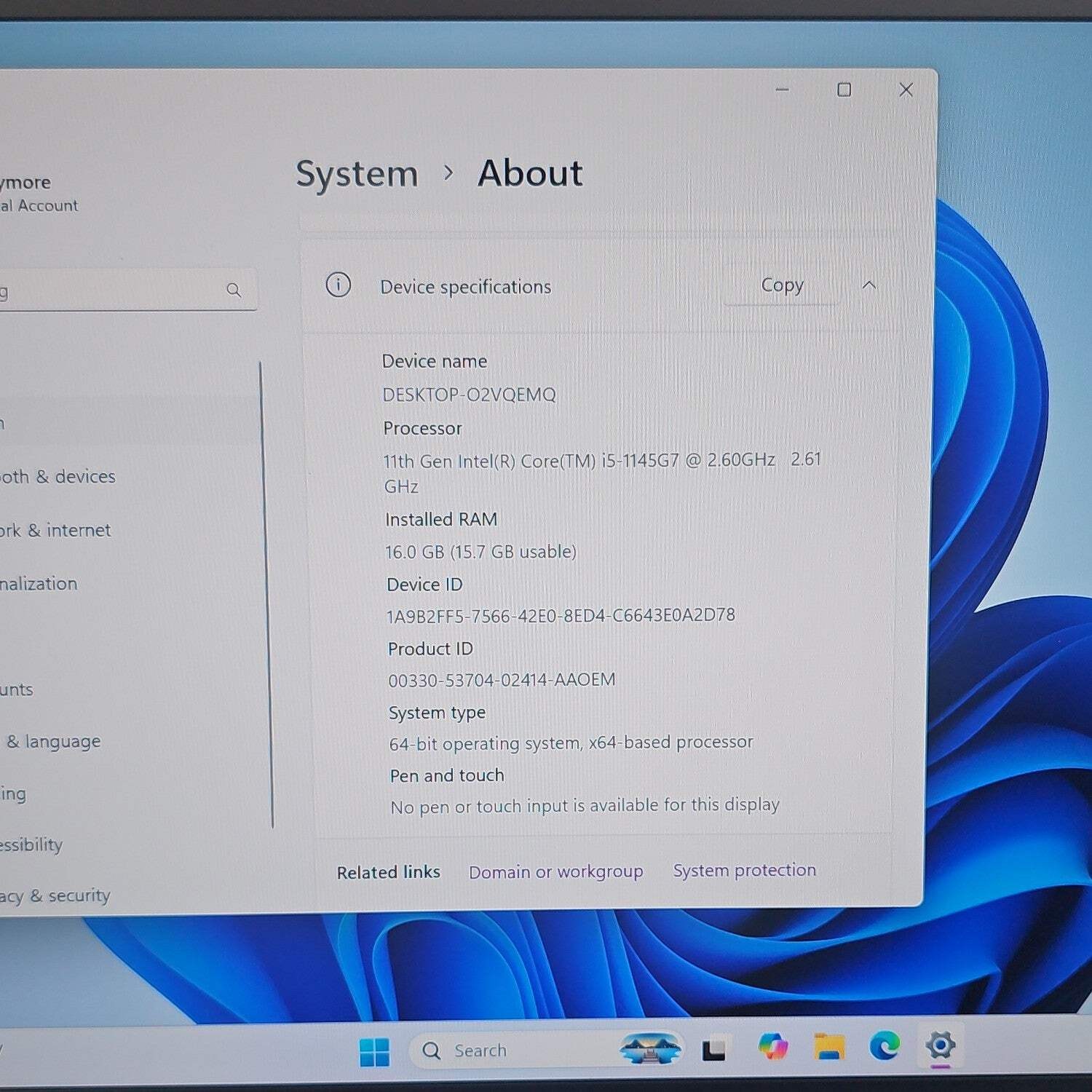Open File Explorer from the taskbar

point(829,1046)
